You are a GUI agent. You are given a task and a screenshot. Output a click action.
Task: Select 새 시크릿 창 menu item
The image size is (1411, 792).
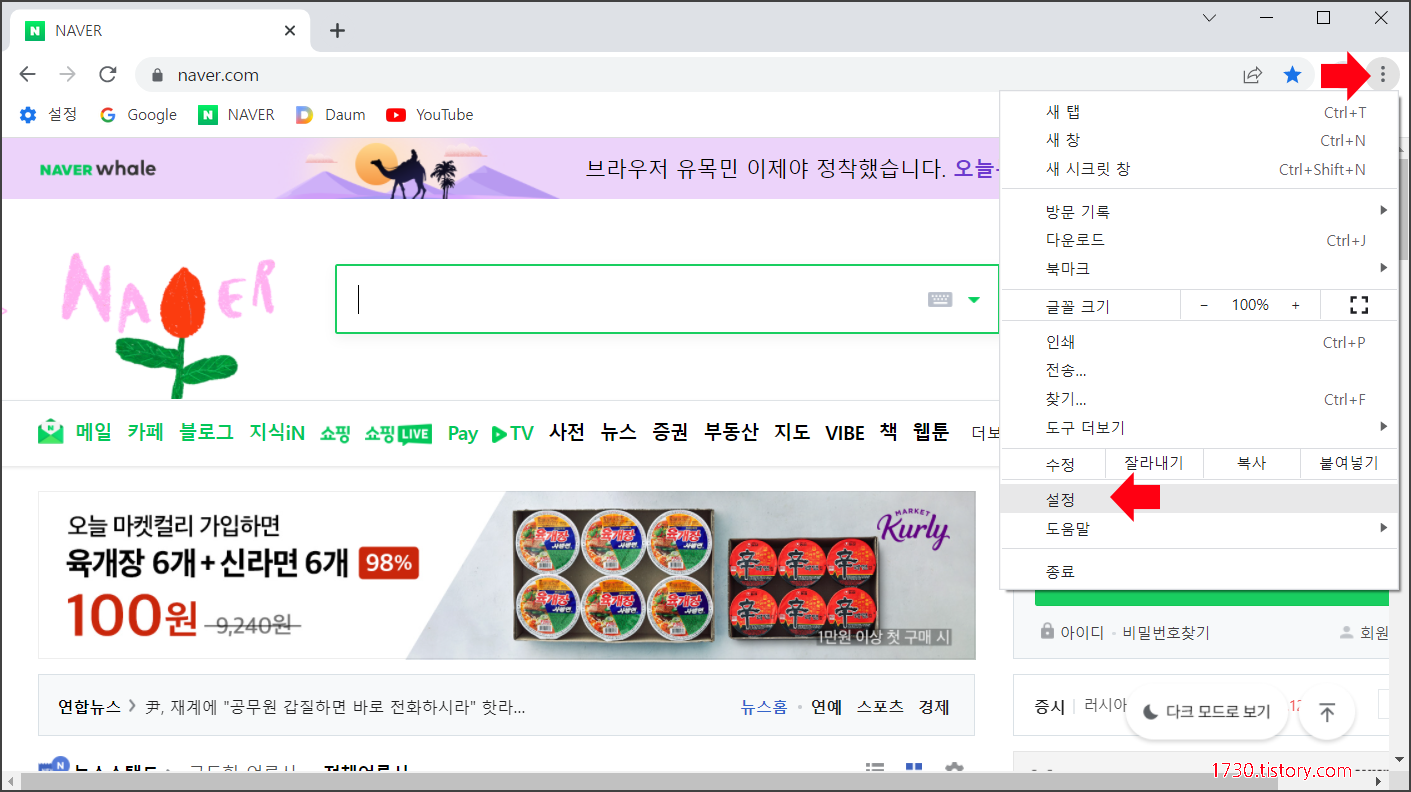coord(1199,169)
